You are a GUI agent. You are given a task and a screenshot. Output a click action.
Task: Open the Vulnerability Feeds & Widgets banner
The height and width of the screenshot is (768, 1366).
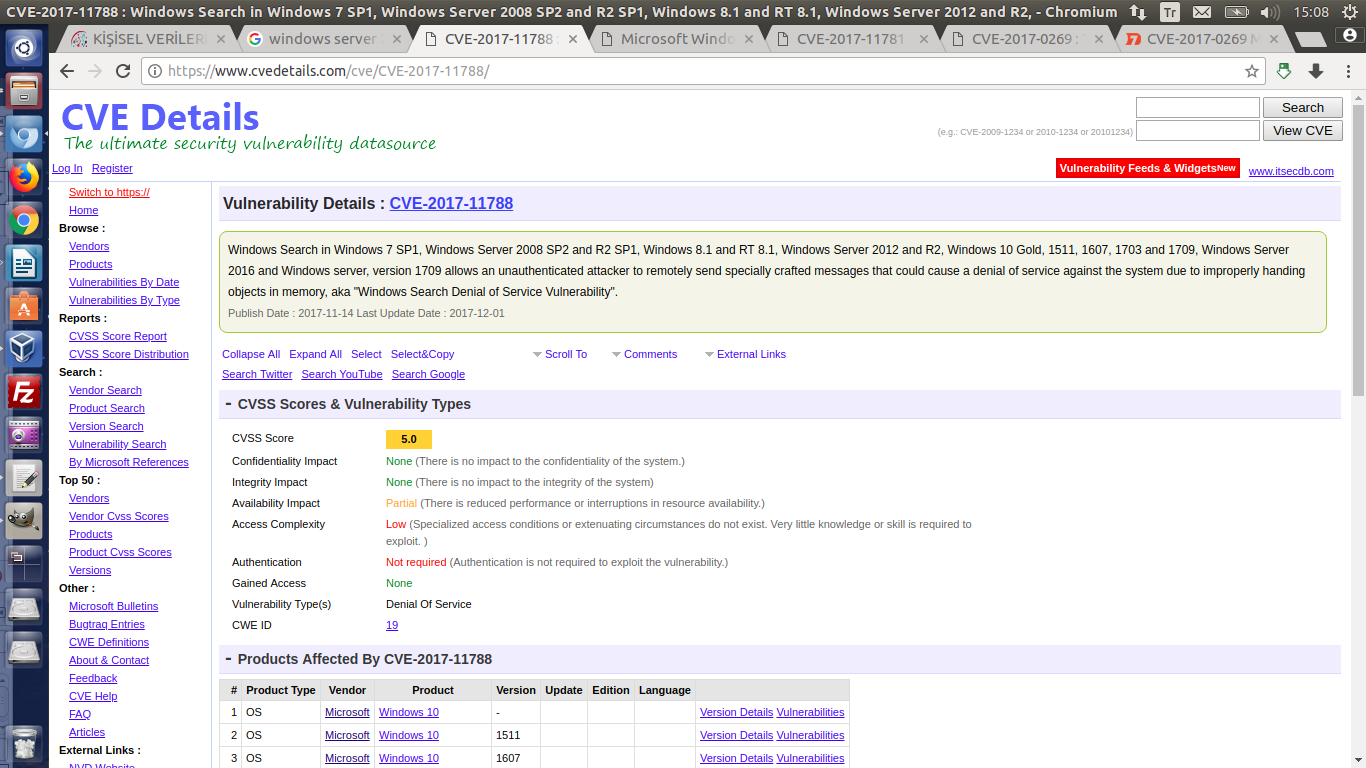point(1147,168)
